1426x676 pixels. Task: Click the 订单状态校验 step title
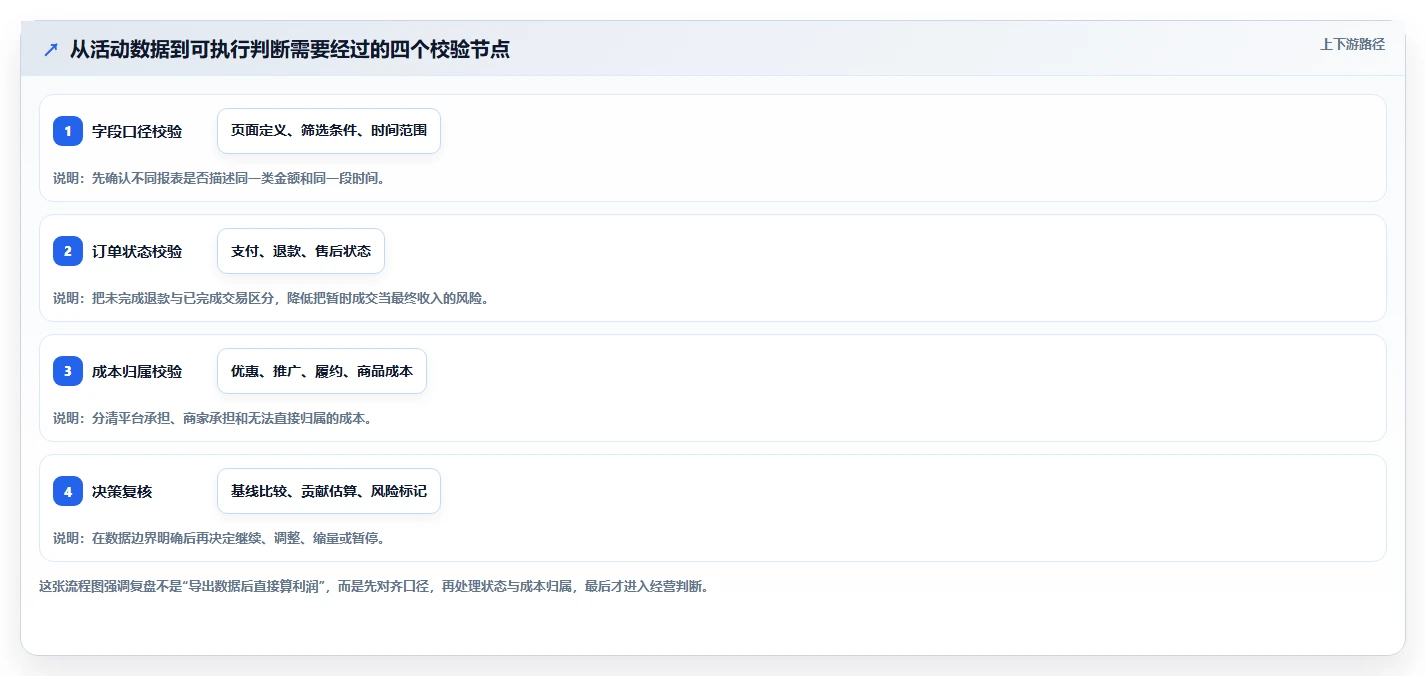tap(137, 251)
